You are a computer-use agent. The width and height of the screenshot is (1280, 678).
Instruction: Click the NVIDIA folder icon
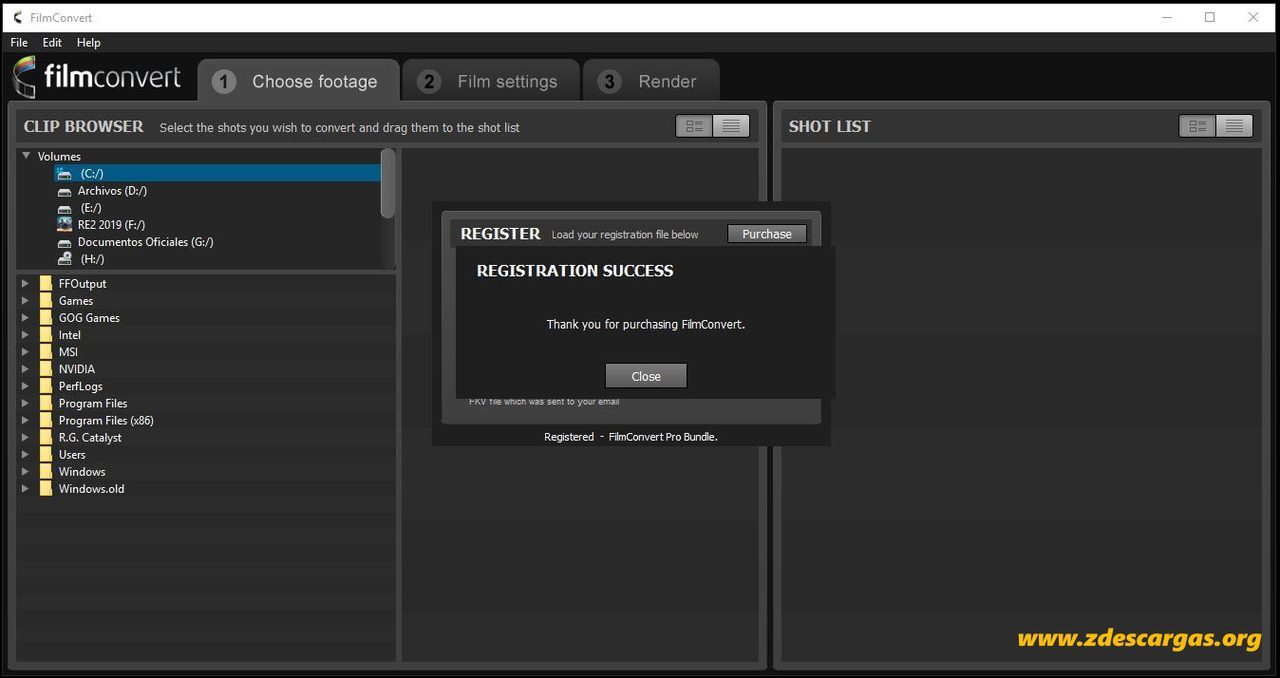(x=46, y=369)
